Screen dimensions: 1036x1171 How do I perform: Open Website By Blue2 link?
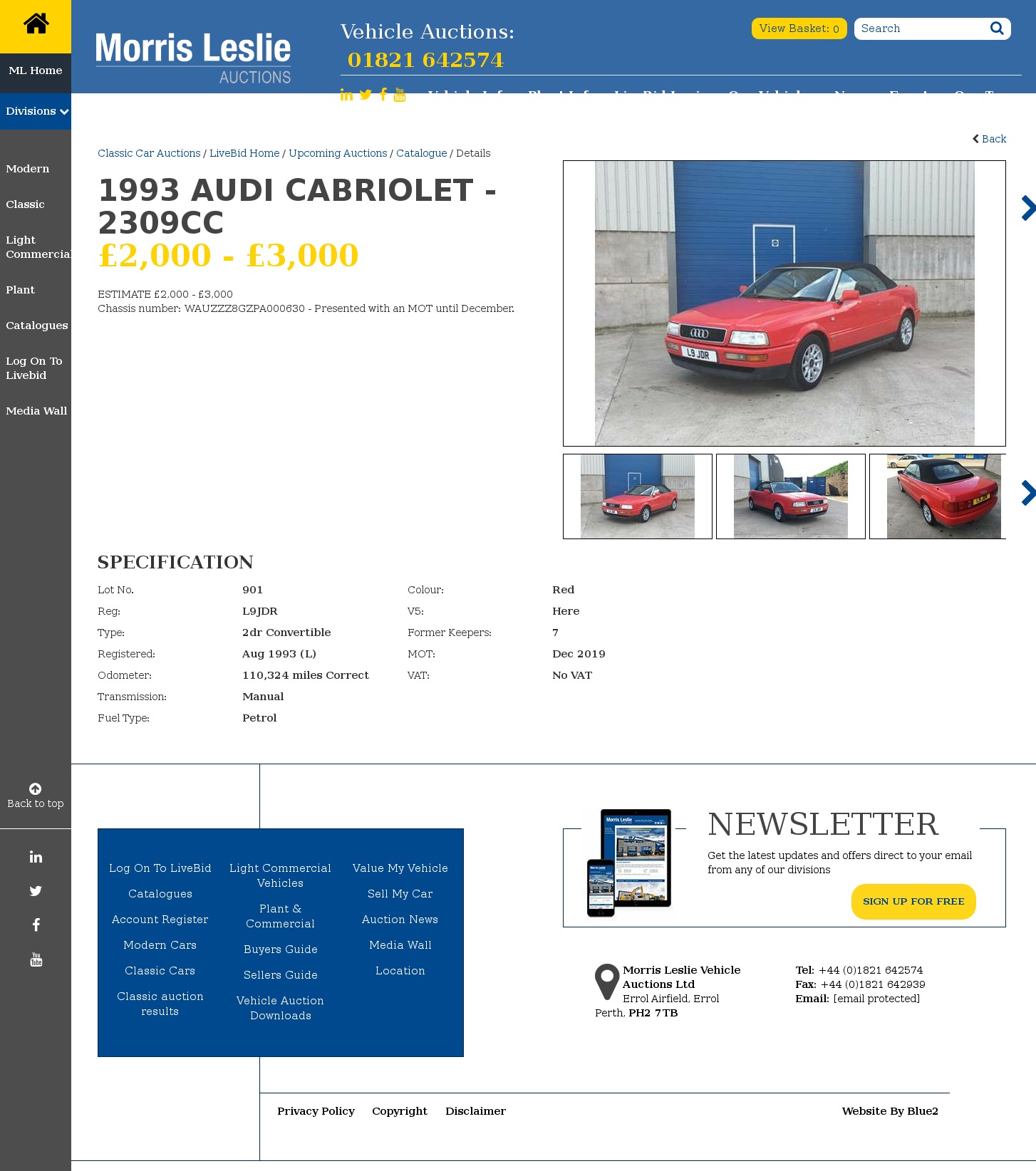(890, 1111)
